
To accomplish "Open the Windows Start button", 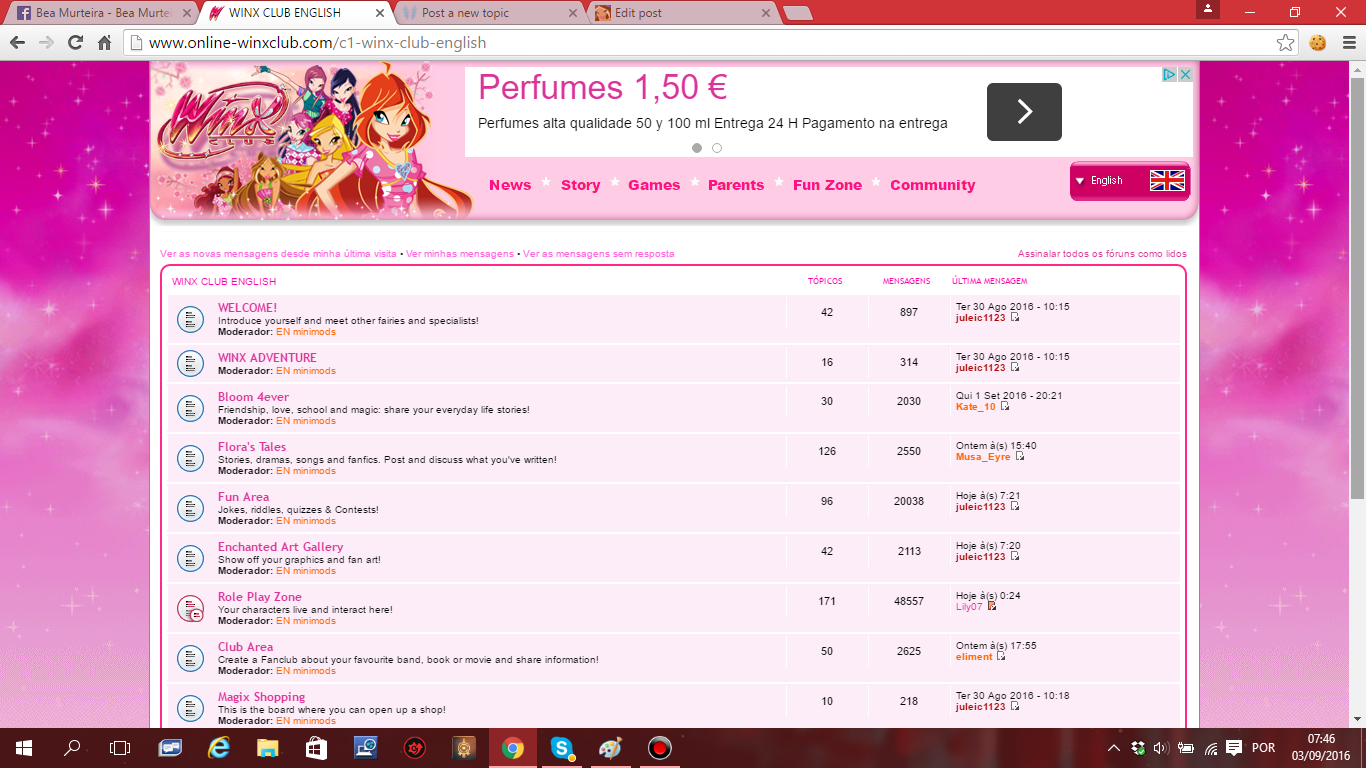I will 23,748.
